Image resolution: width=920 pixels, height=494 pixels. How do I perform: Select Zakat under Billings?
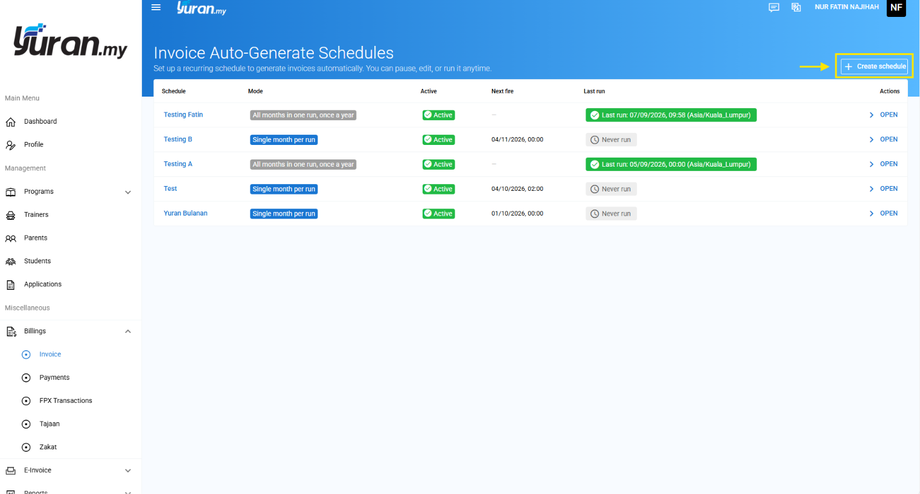48,447
